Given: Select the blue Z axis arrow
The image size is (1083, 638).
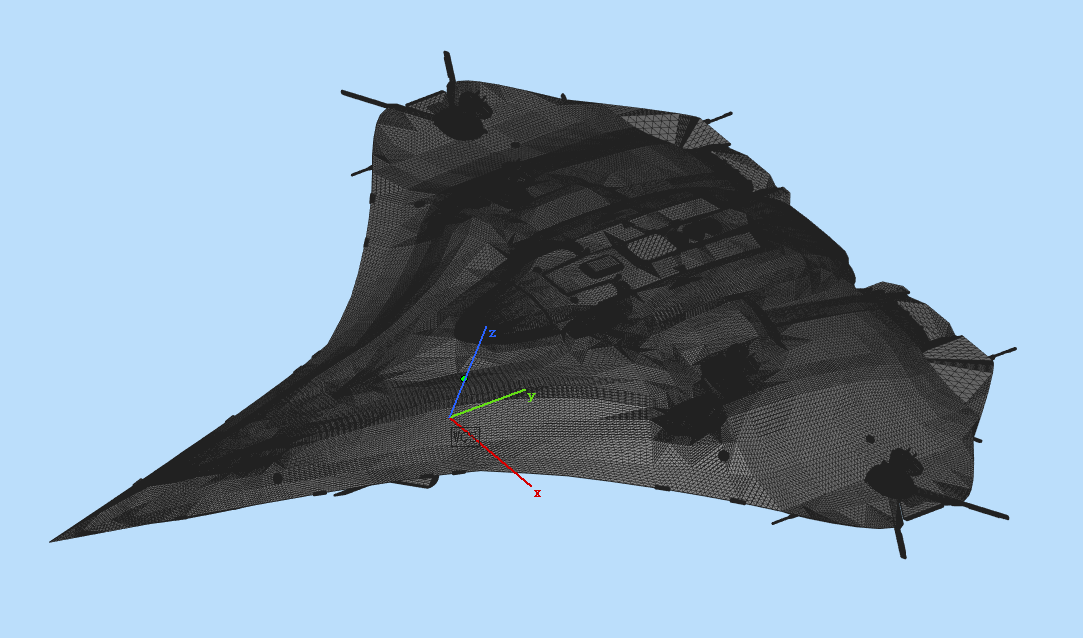Looking at the screenshot, I should tap(470, 365).
